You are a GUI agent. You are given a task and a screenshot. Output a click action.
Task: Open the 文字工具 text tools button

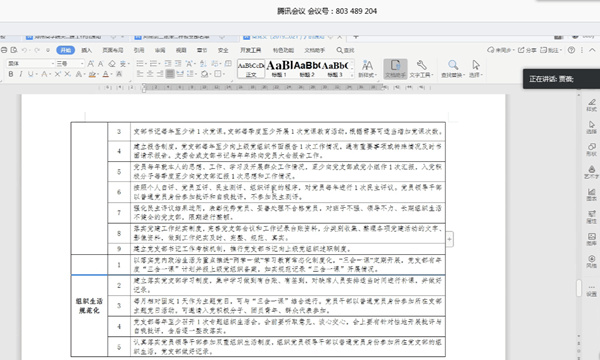click(421, 69)
